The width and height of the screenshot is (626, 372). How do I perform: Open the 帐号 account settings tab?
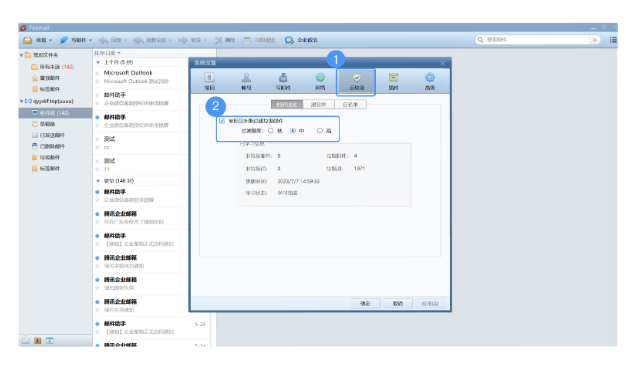[246, 81]
